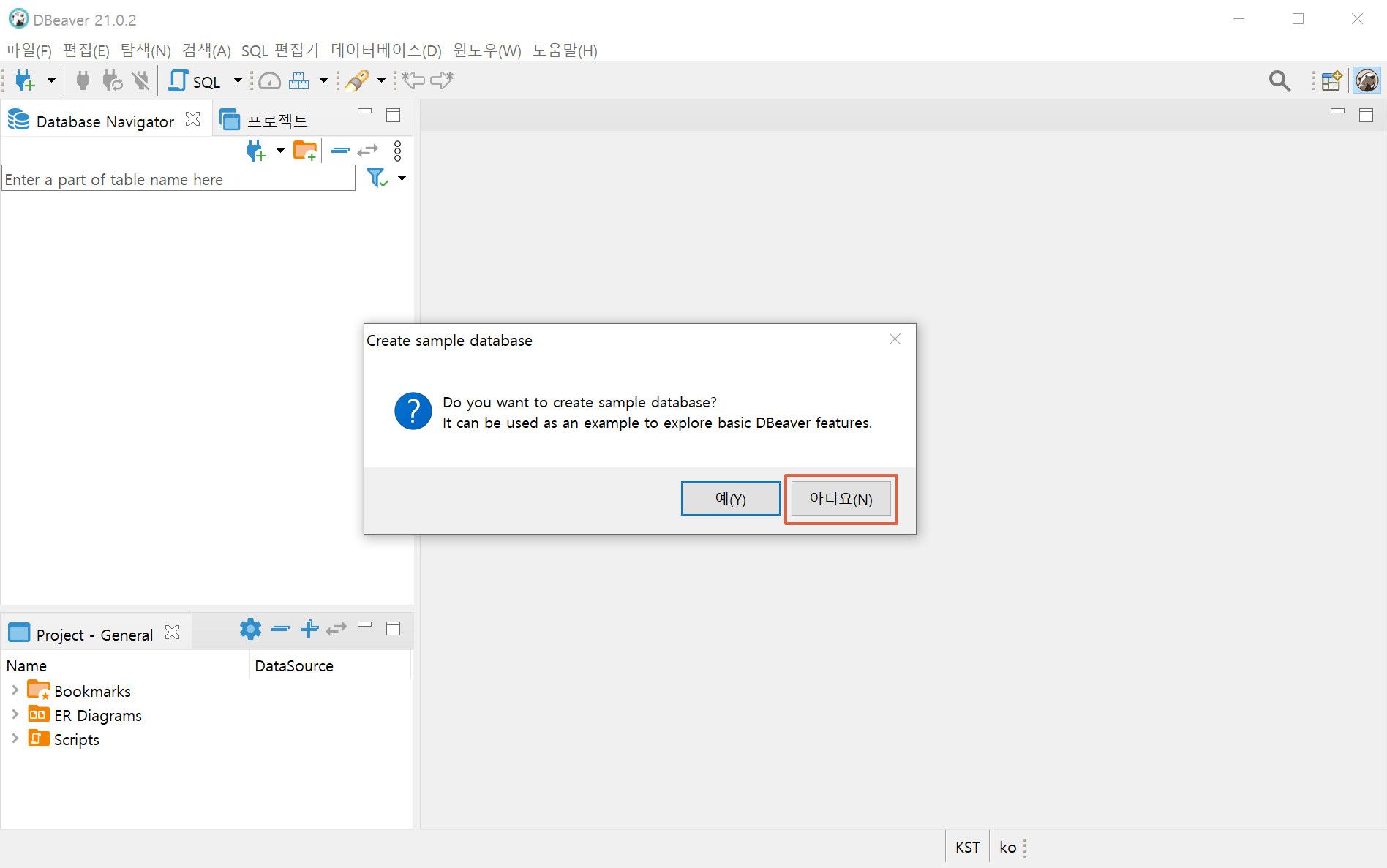Select the Bookmarks folder row
Screen dimensions: 1387x868
79,691
